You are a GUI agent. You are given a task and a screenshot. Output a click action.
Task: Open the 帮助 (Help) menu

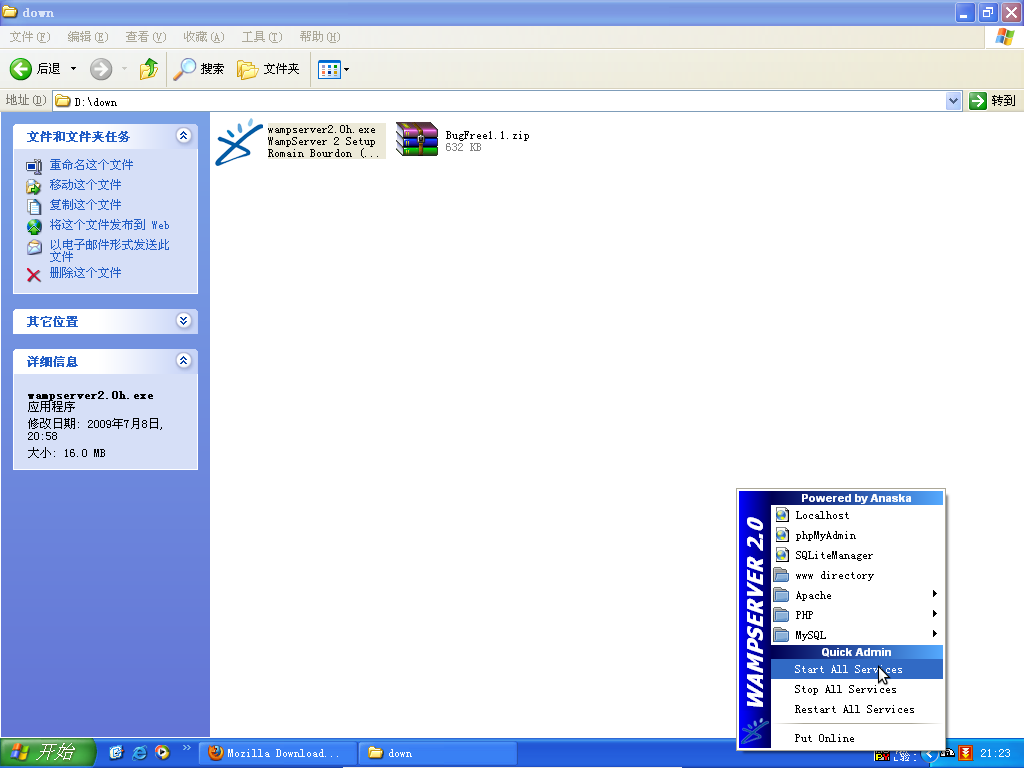[x=320, y=37]
